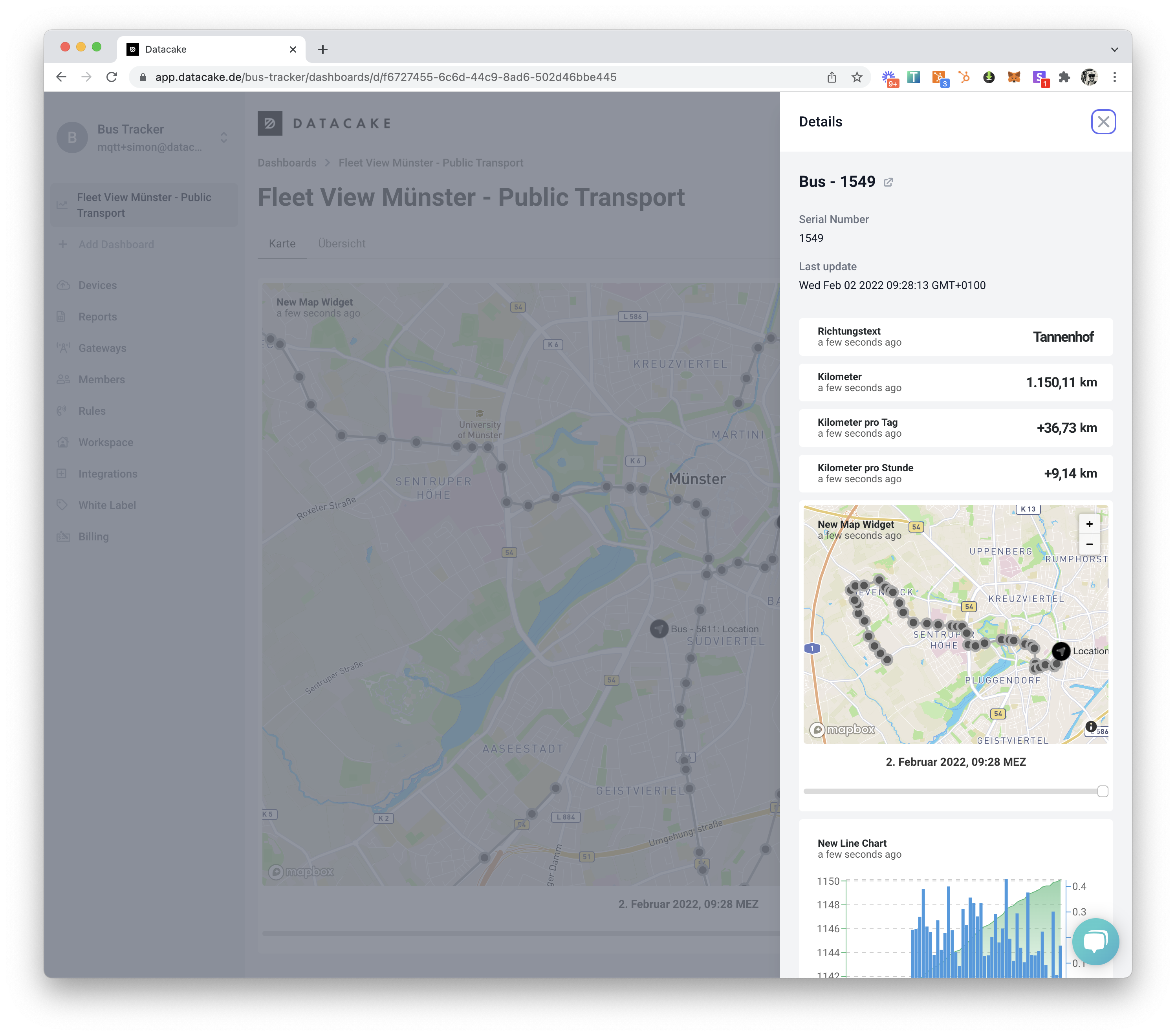Click the Bus - 1549 title
1176x1036 pixels.
837,182
